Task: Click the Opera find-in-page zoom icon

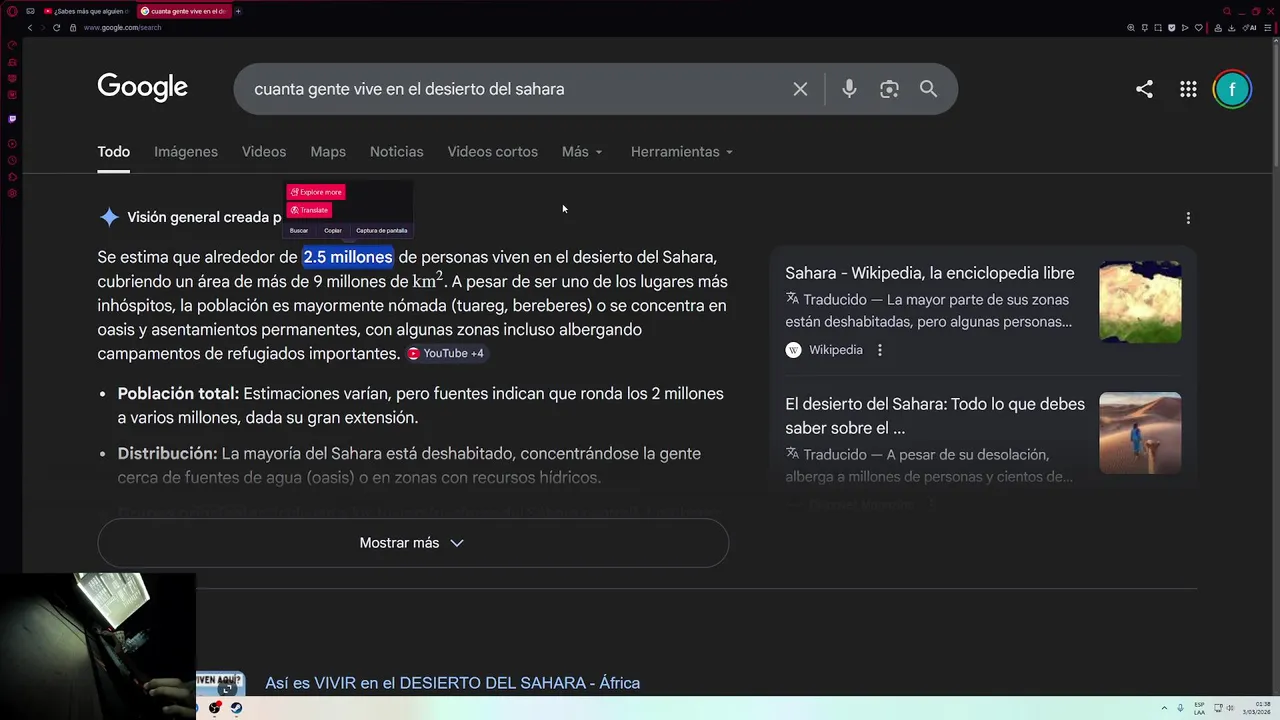Action: (1131, 28)
